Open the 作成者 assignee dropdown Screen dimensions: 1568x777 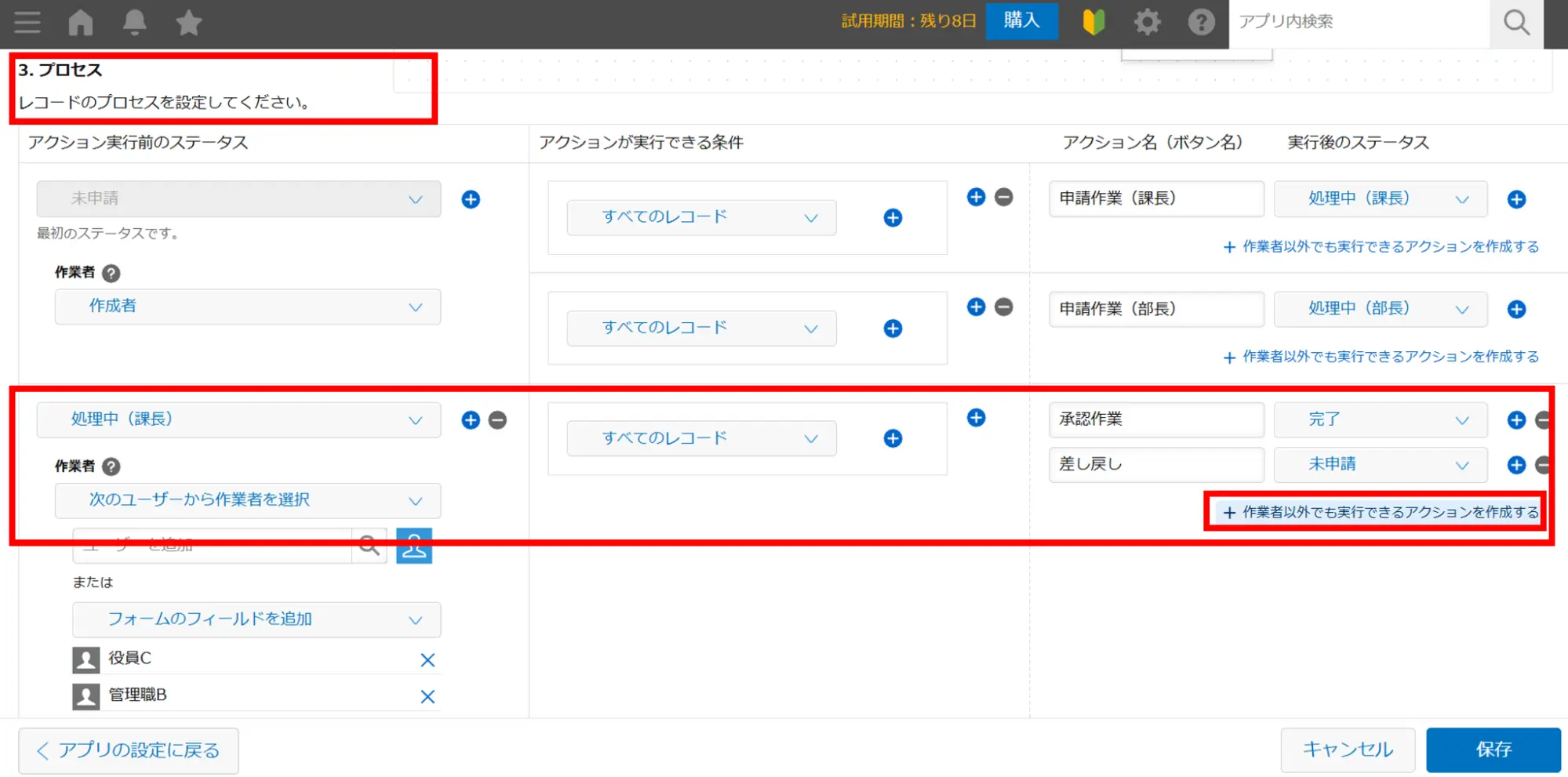[247, 307]
